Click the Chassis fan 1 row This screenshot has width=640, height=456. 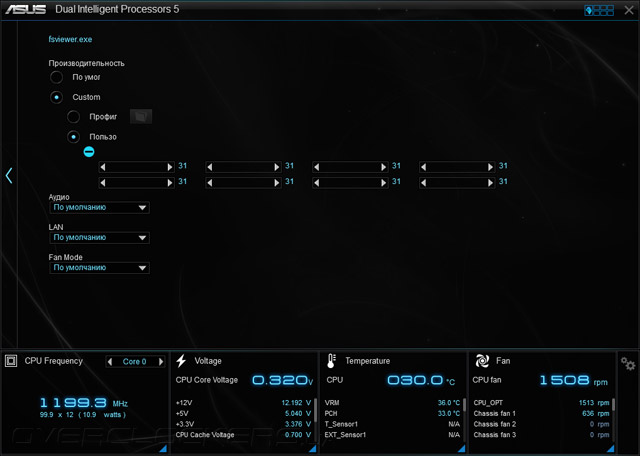click(x=541, y=414)
